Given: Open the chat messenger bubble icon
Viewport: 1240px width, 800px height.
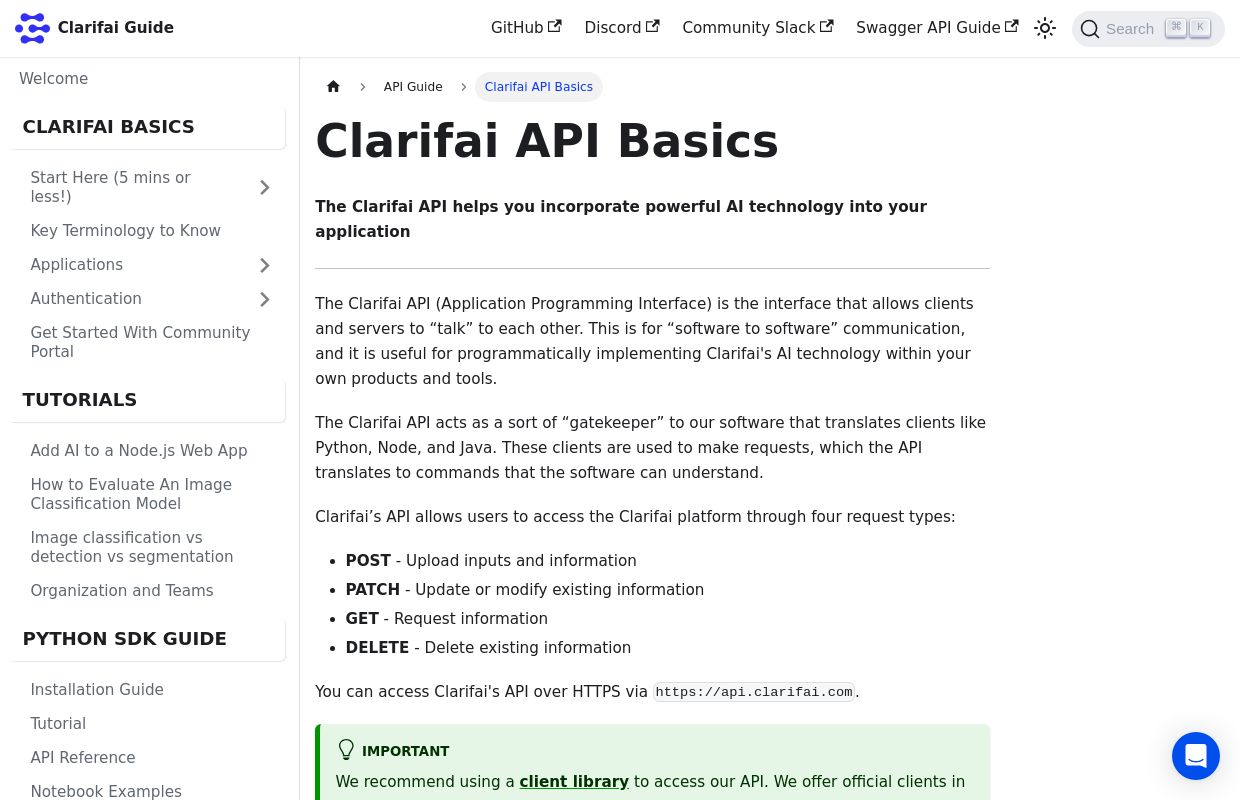Looking at the screenshot, I should point(1196,756).
